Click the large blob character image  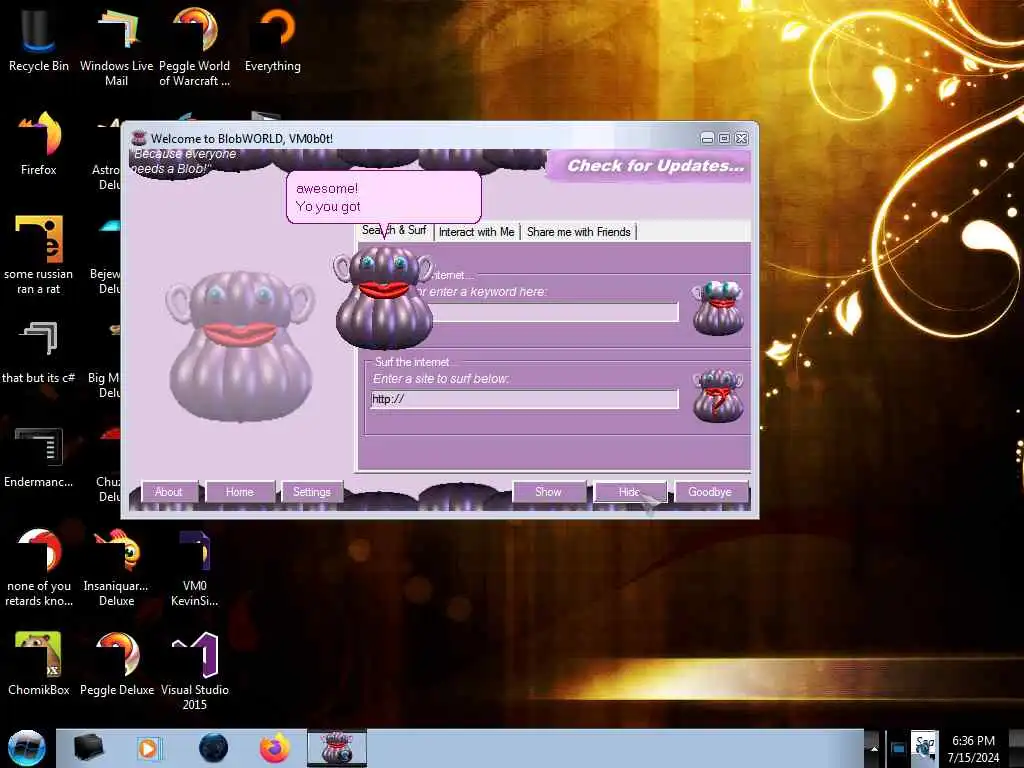240,346
